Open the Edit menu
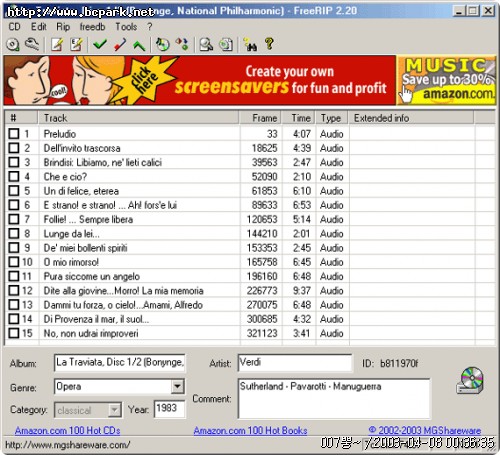500x455 pixels. click(x=39, y=27)
